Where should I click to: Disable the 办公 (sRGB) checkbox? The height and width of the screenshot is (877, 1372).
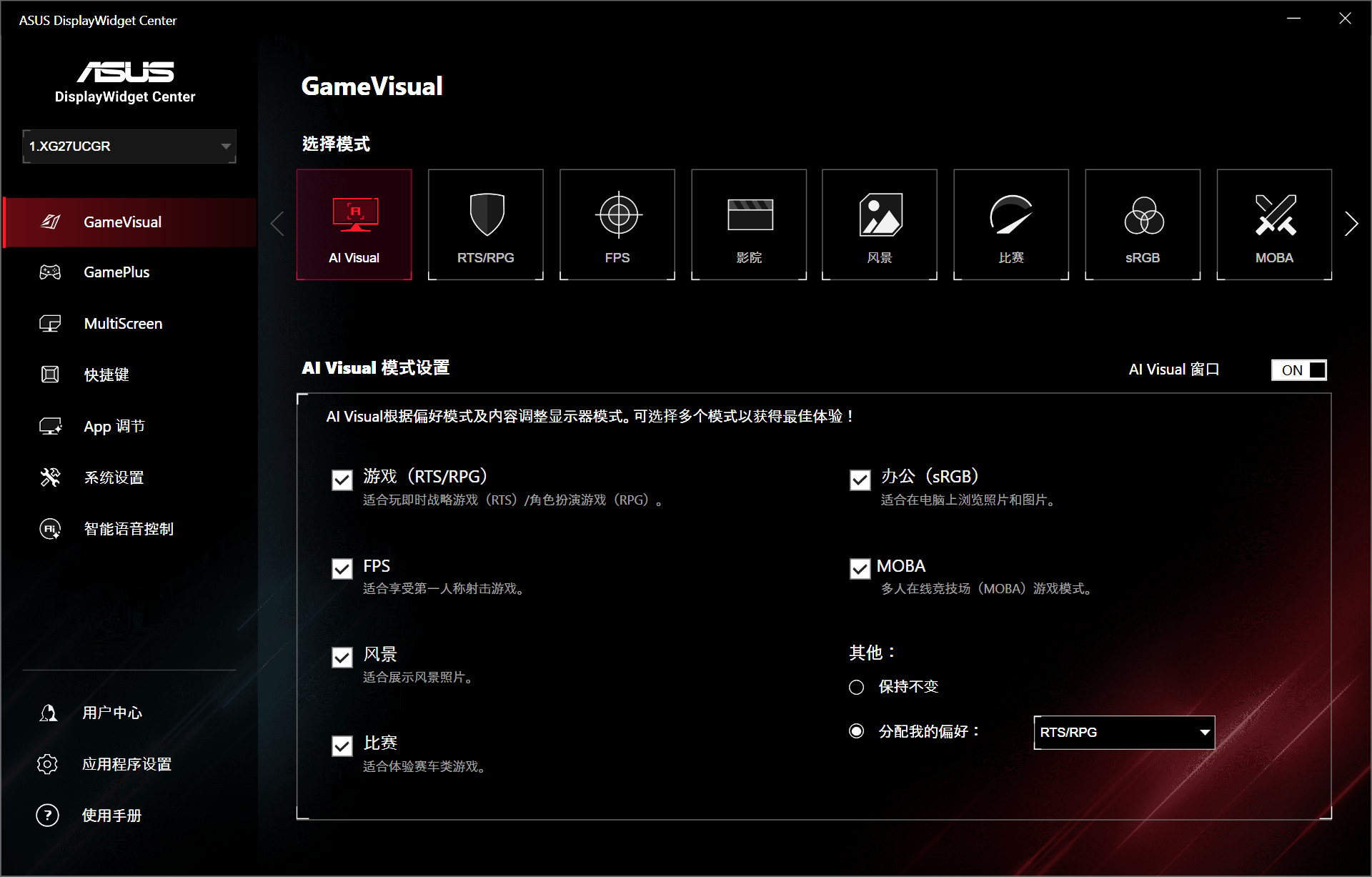tap(860, 480)
